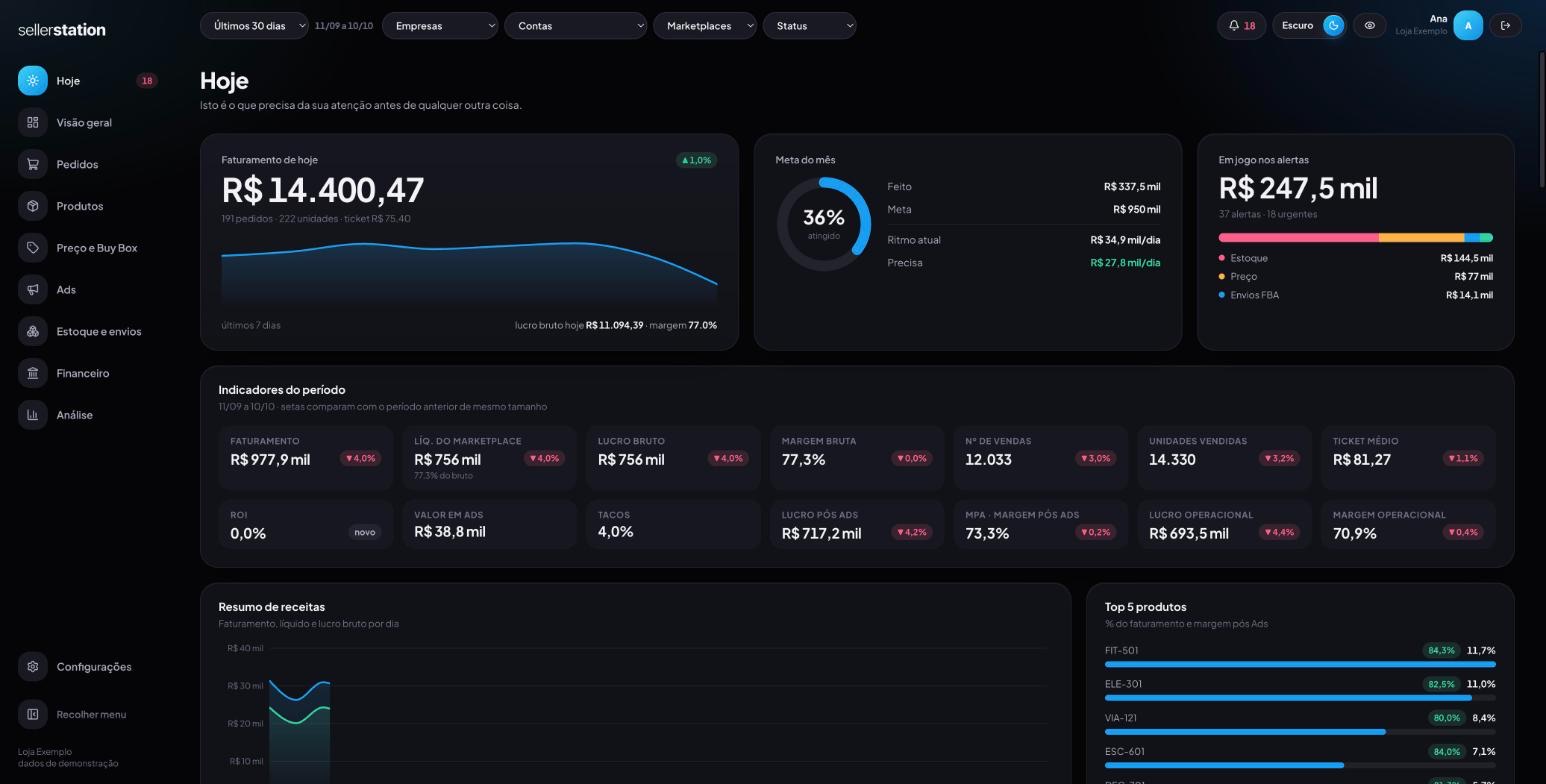The image size is (1546, 784).
Task: Open Estoque e envios boxes icon
Action: (x=33, y=332)
